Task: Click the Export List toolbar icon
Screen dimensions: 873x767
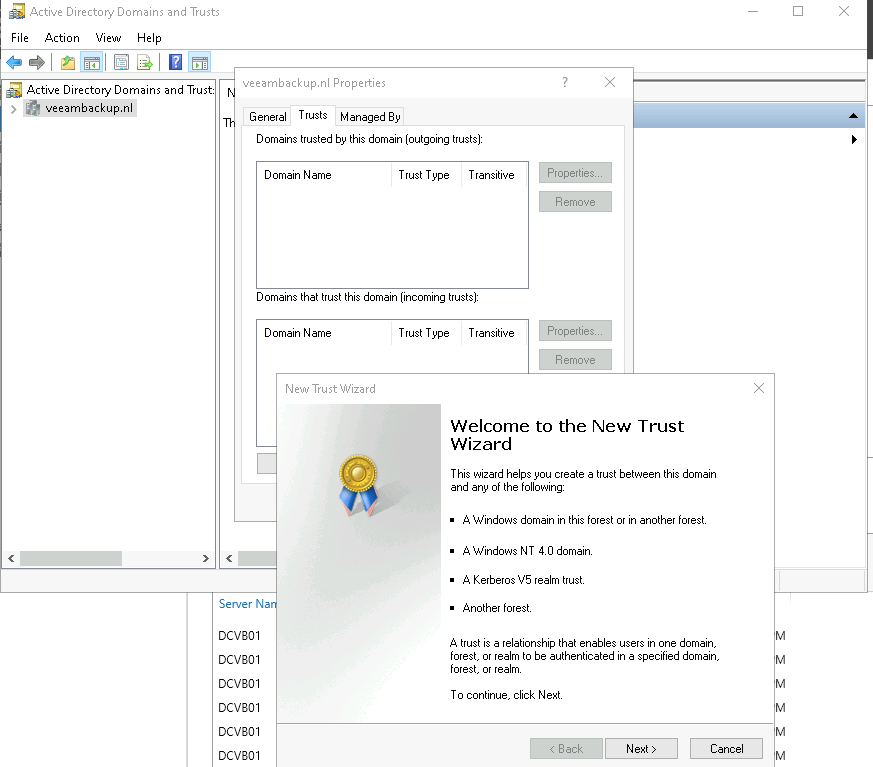Action: [x=145, y=63]
